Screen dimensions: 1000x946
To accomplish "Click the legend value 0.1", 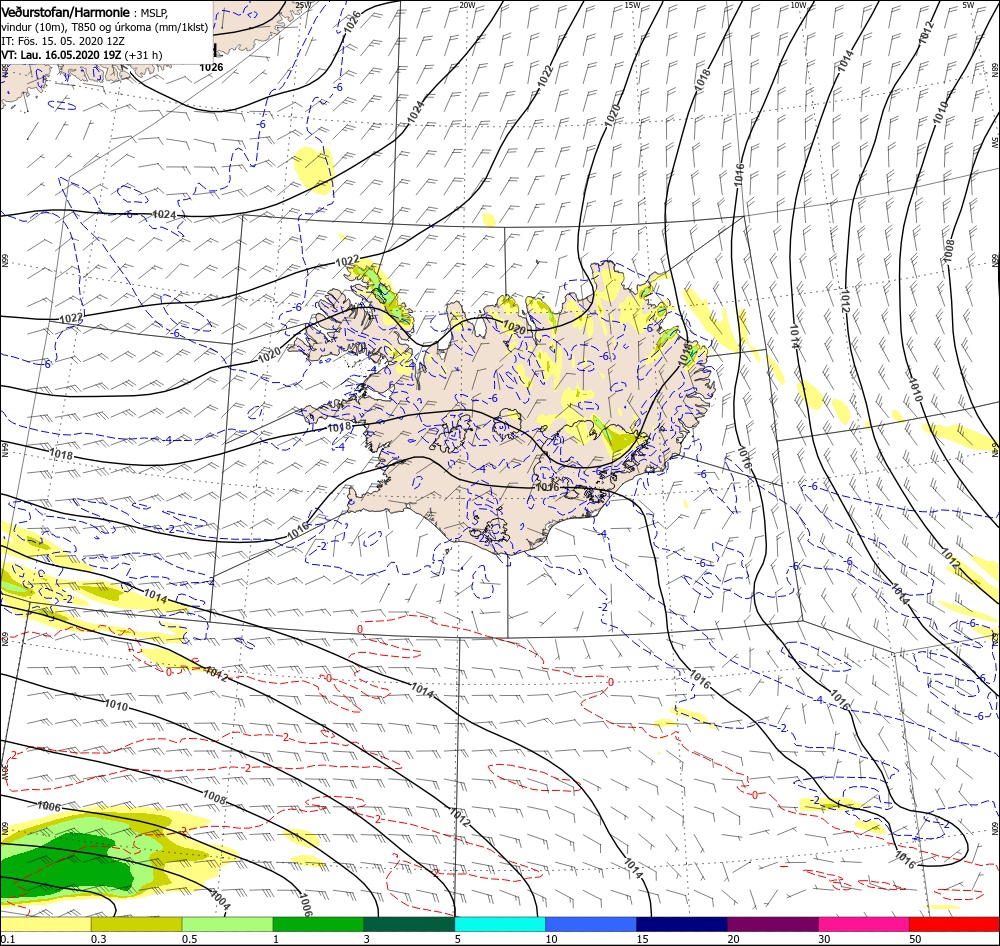I will click(7, 939).
